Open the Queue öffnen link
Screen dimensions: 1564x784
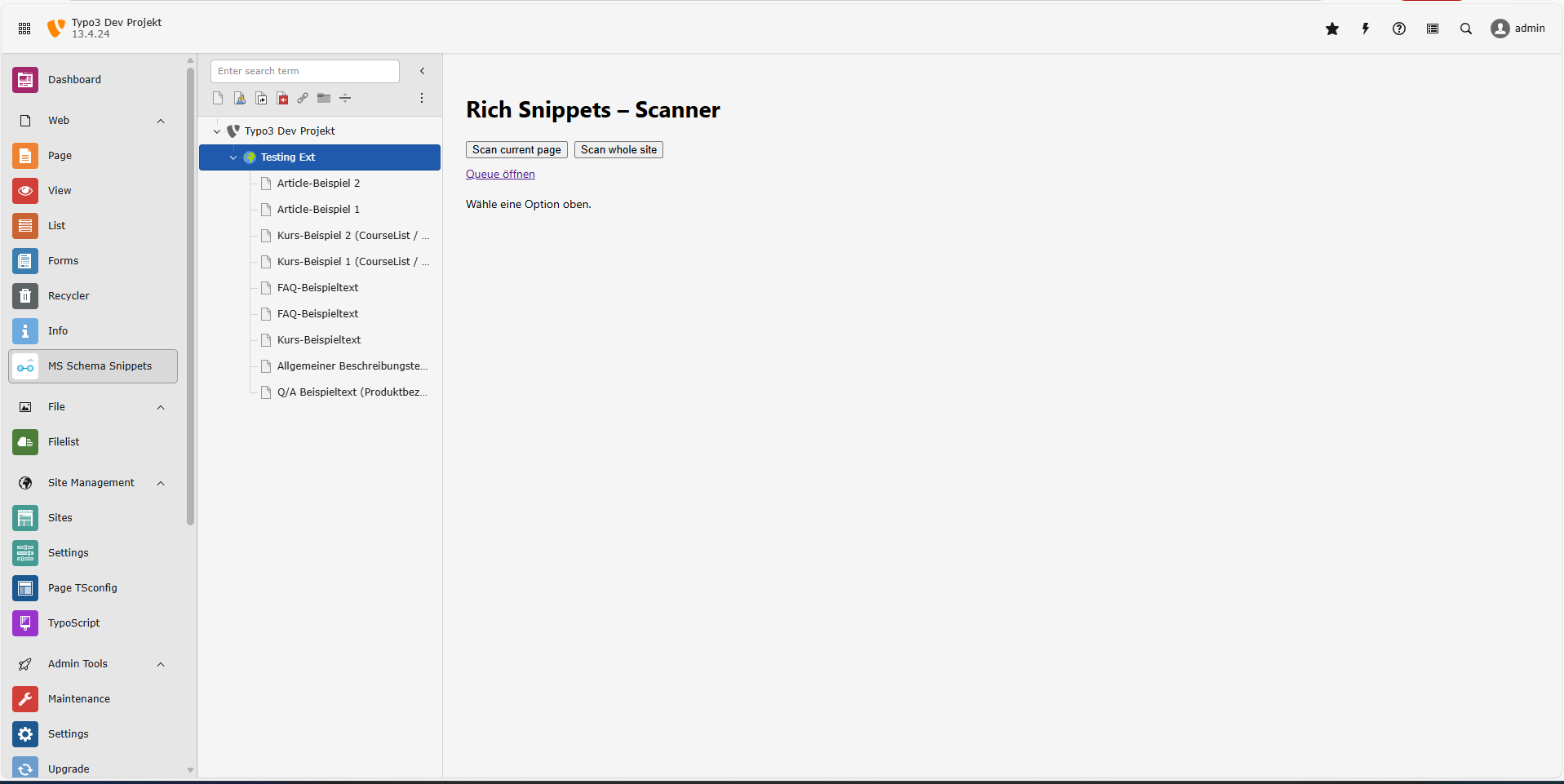pyautogui.click(x=500, y=174)
